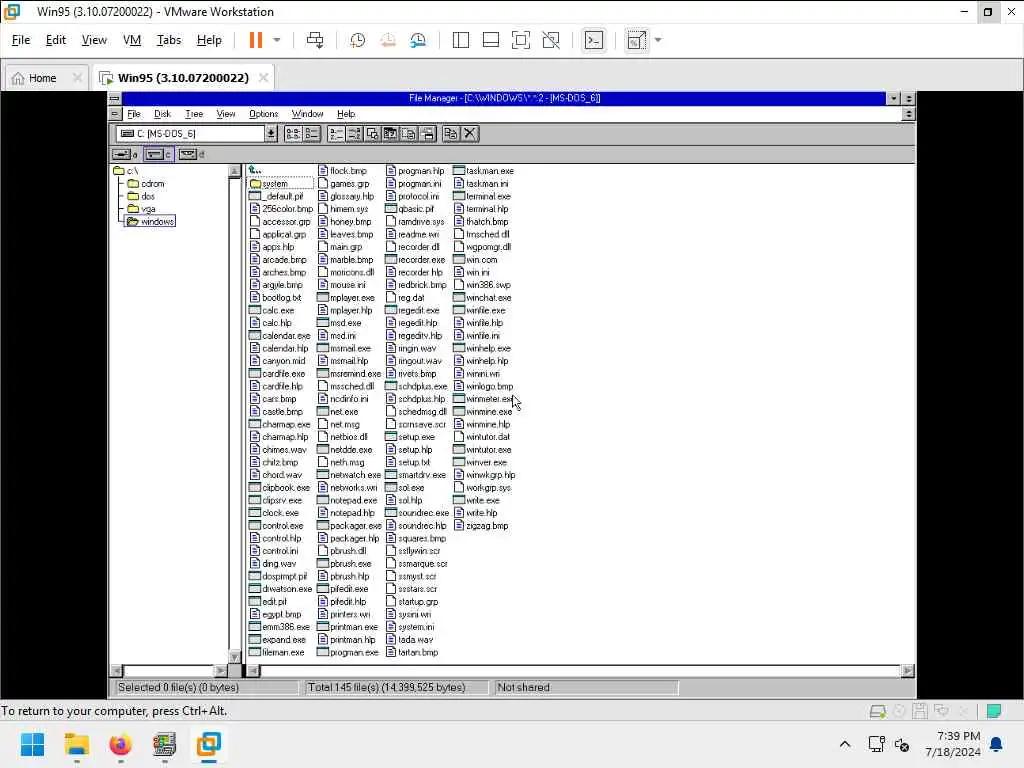Select system.ini in the file list
This screenshot has width=1024, height=768.
[410, 627]
